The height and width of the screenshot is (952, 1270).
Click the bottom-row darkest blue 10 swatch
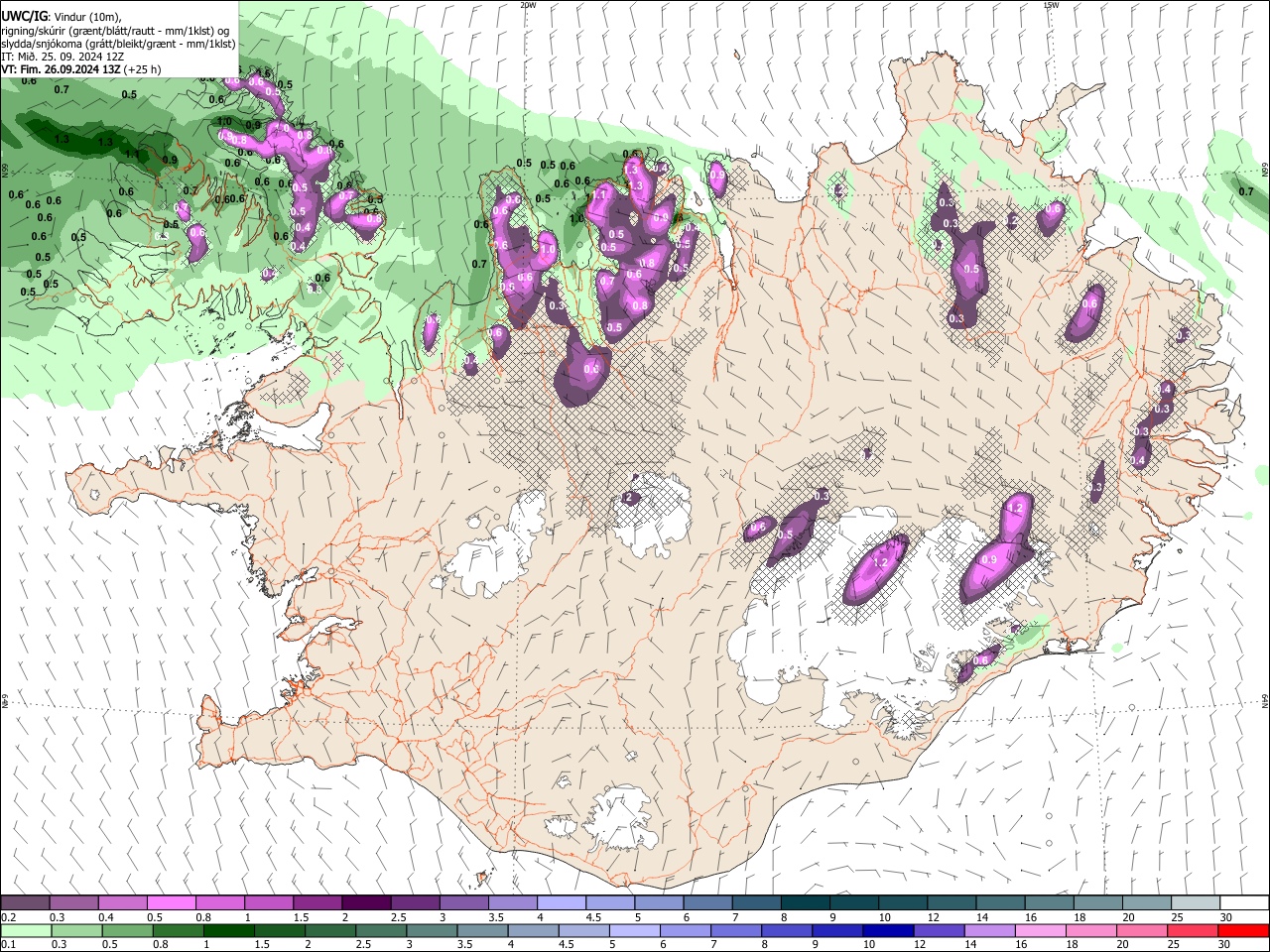click(x=887, y=931)
